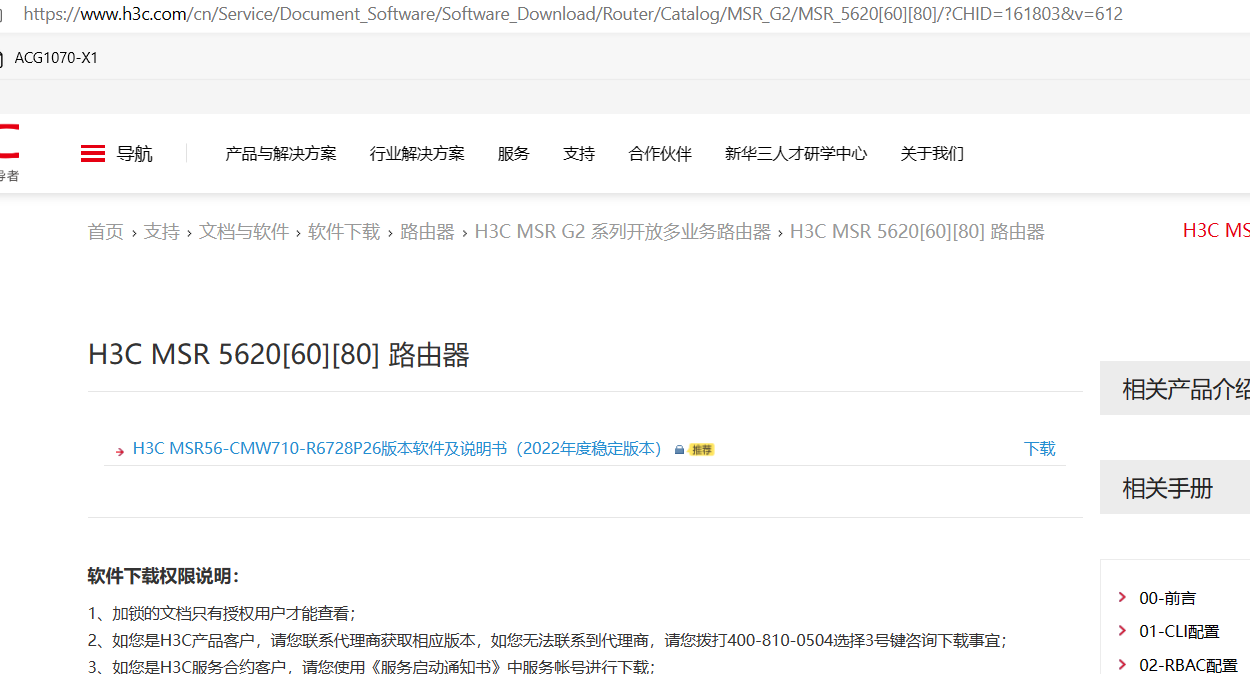Open 01-CLI配置 manual link

pos(1180,631)
